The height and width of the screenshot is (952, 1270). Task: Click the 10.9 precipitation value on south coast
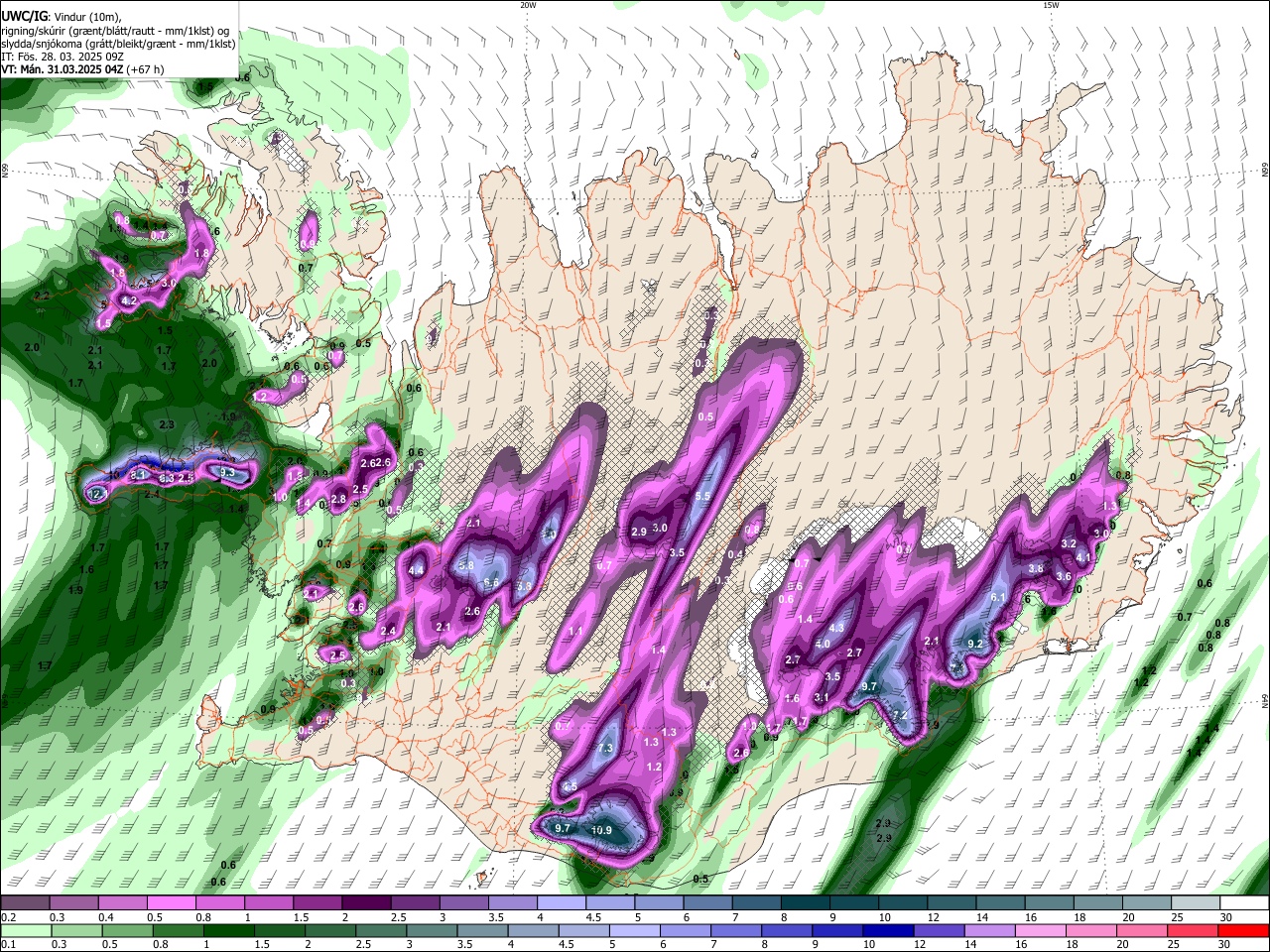tap(601, 830)
